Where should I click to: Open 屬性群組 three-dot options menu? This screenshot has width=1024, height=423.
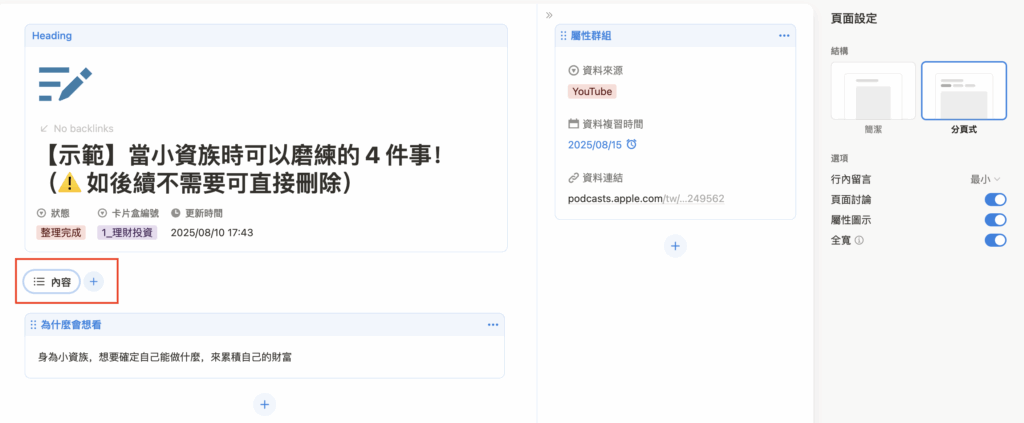pyautogui.click(x=784, y=36)
